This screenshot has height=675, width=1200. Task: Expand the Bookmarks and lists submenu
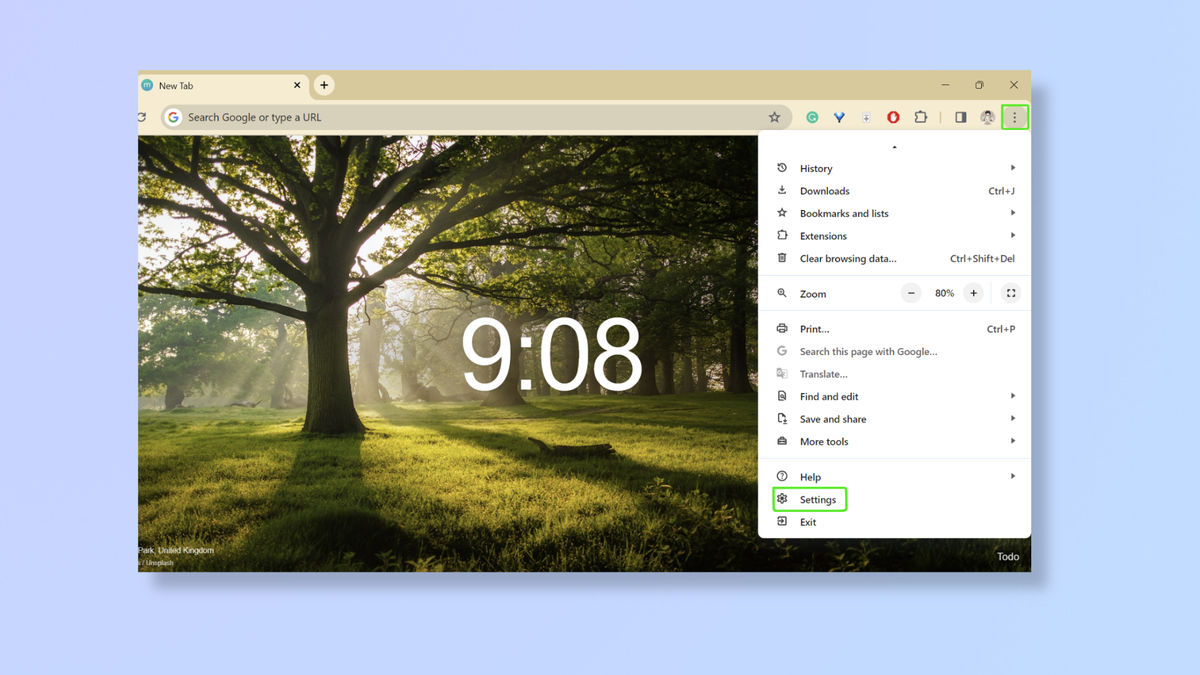(x=845, y=213)
